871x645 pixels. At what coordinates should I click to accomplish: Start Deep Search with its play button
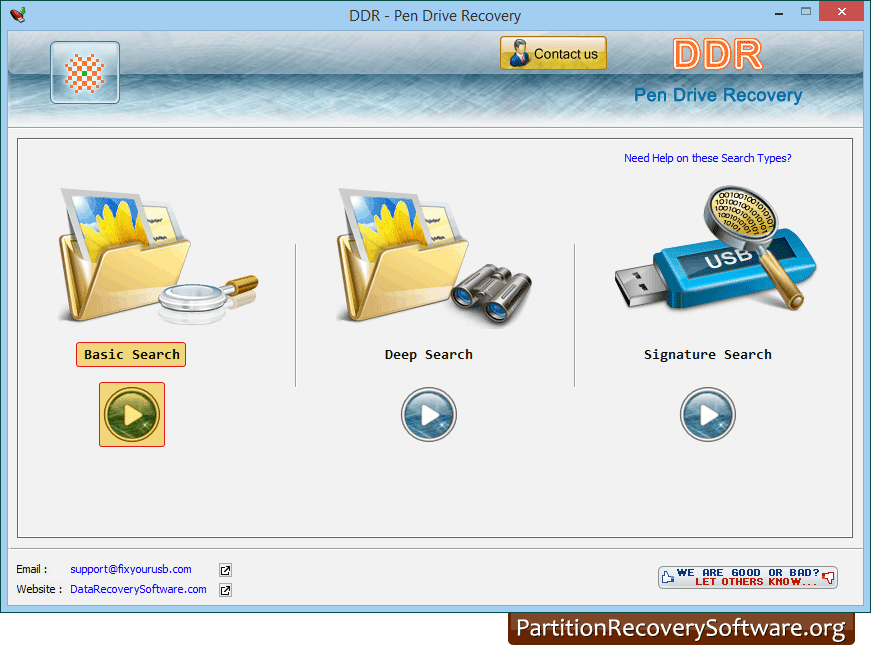pos(429,414)
